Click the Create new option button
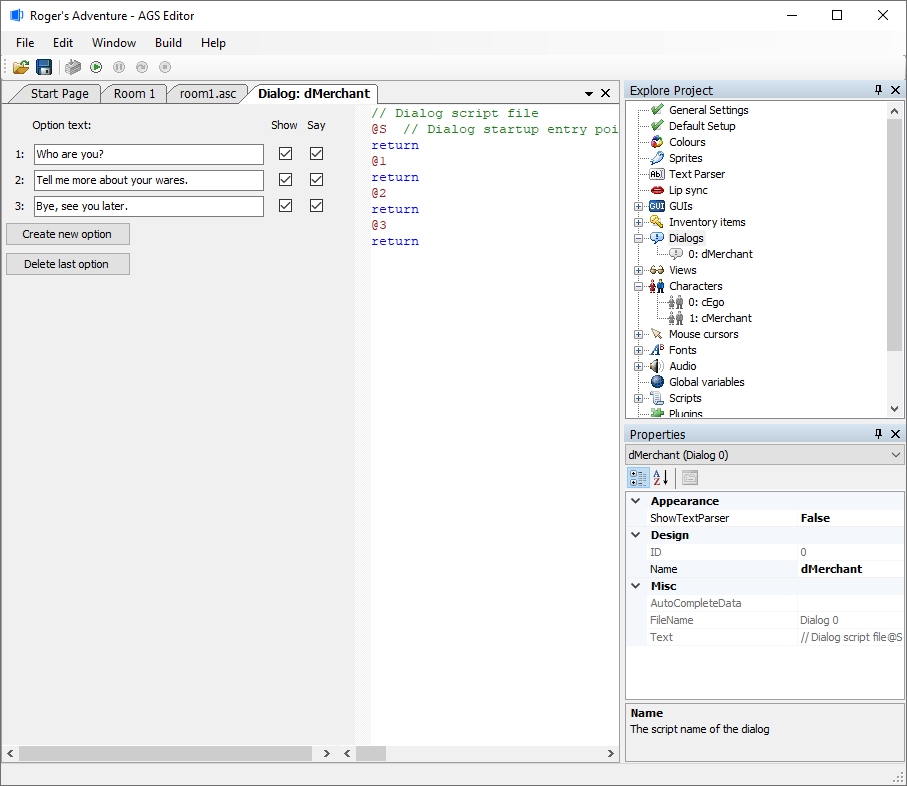This screenshot has height=786, width=907. 68,234
